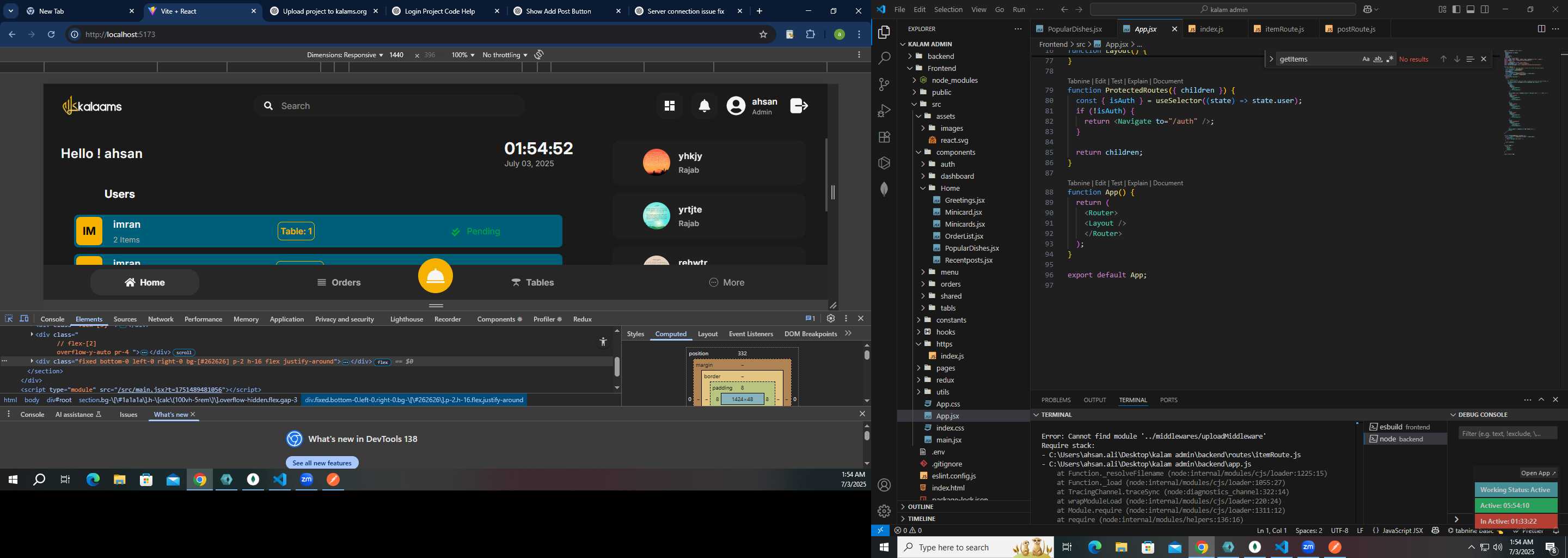Click the Home button in bottom navigation

[145, 283]
